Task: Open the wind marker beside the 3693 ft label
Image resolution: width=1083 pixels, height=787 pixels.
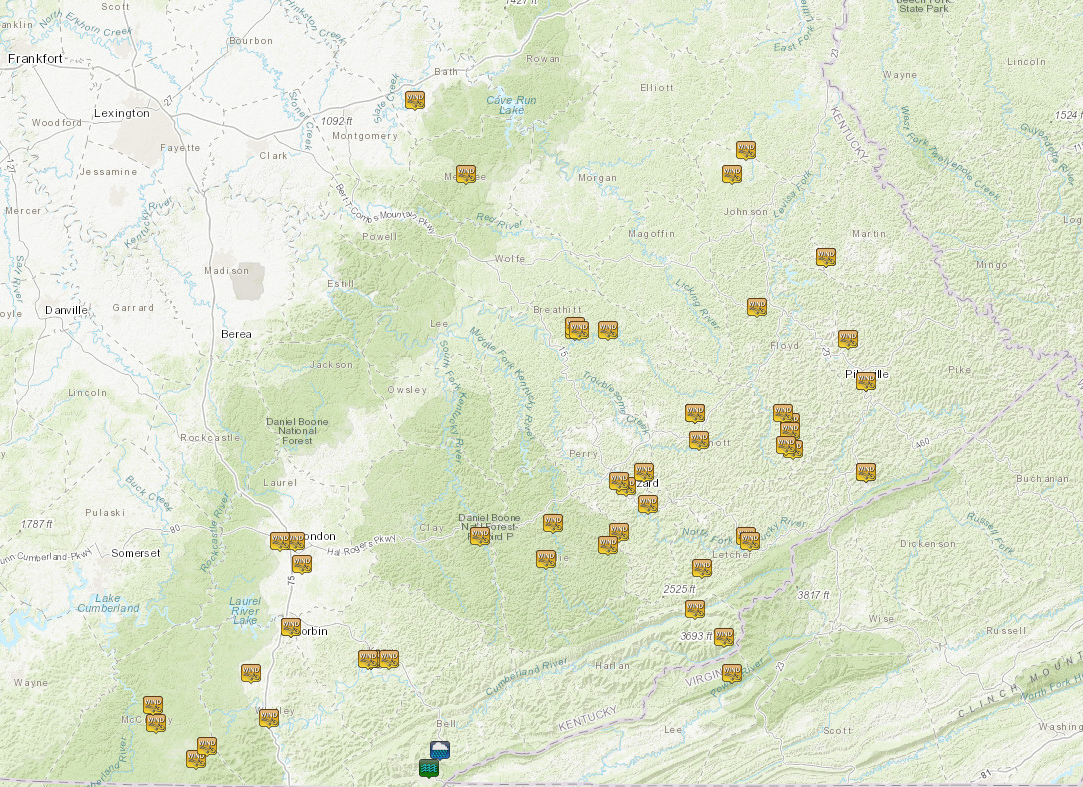Action: pyautogui.click(x=723, y=637)
